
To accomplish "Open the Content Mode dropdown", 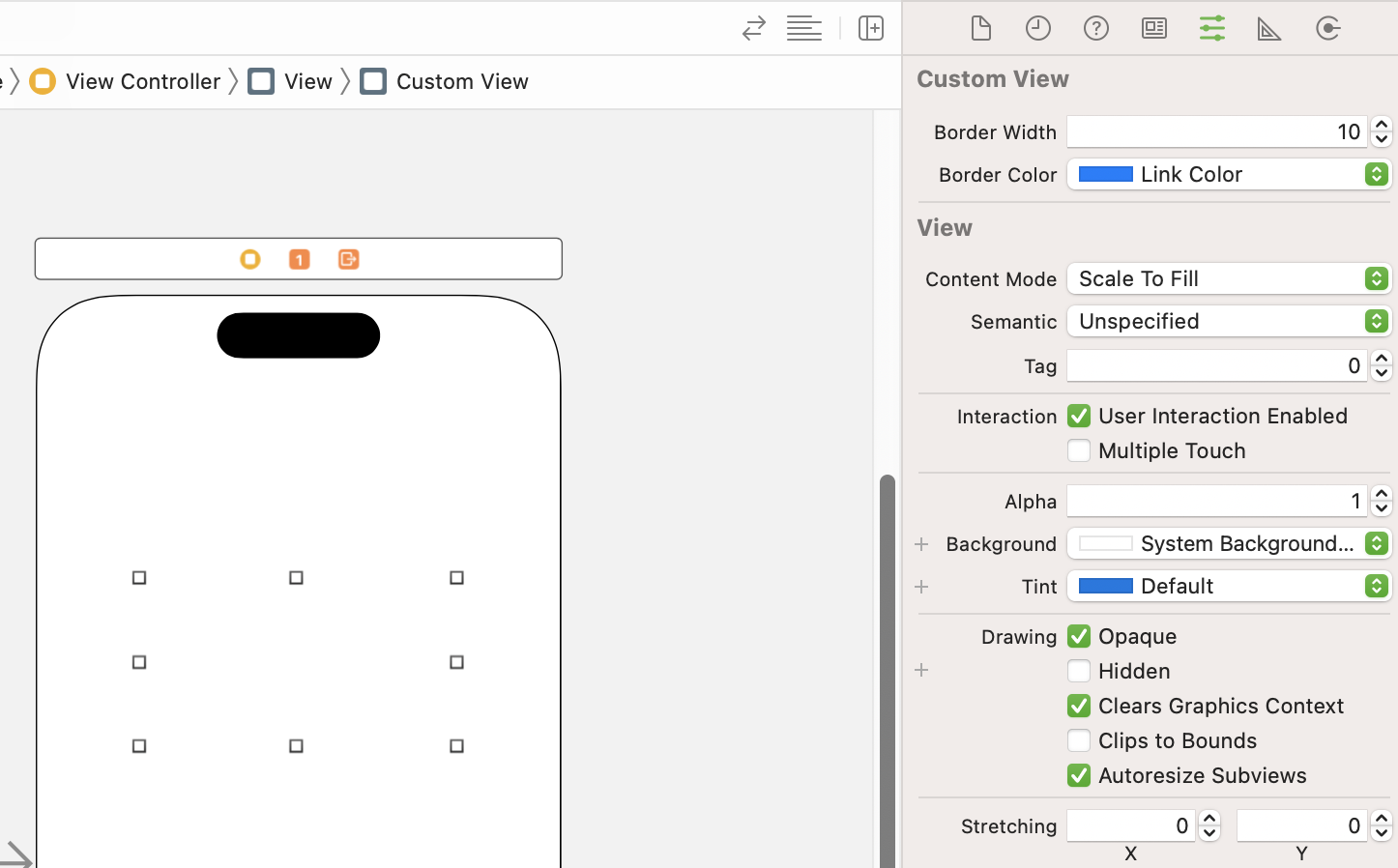I will (x=1229, y=278).
